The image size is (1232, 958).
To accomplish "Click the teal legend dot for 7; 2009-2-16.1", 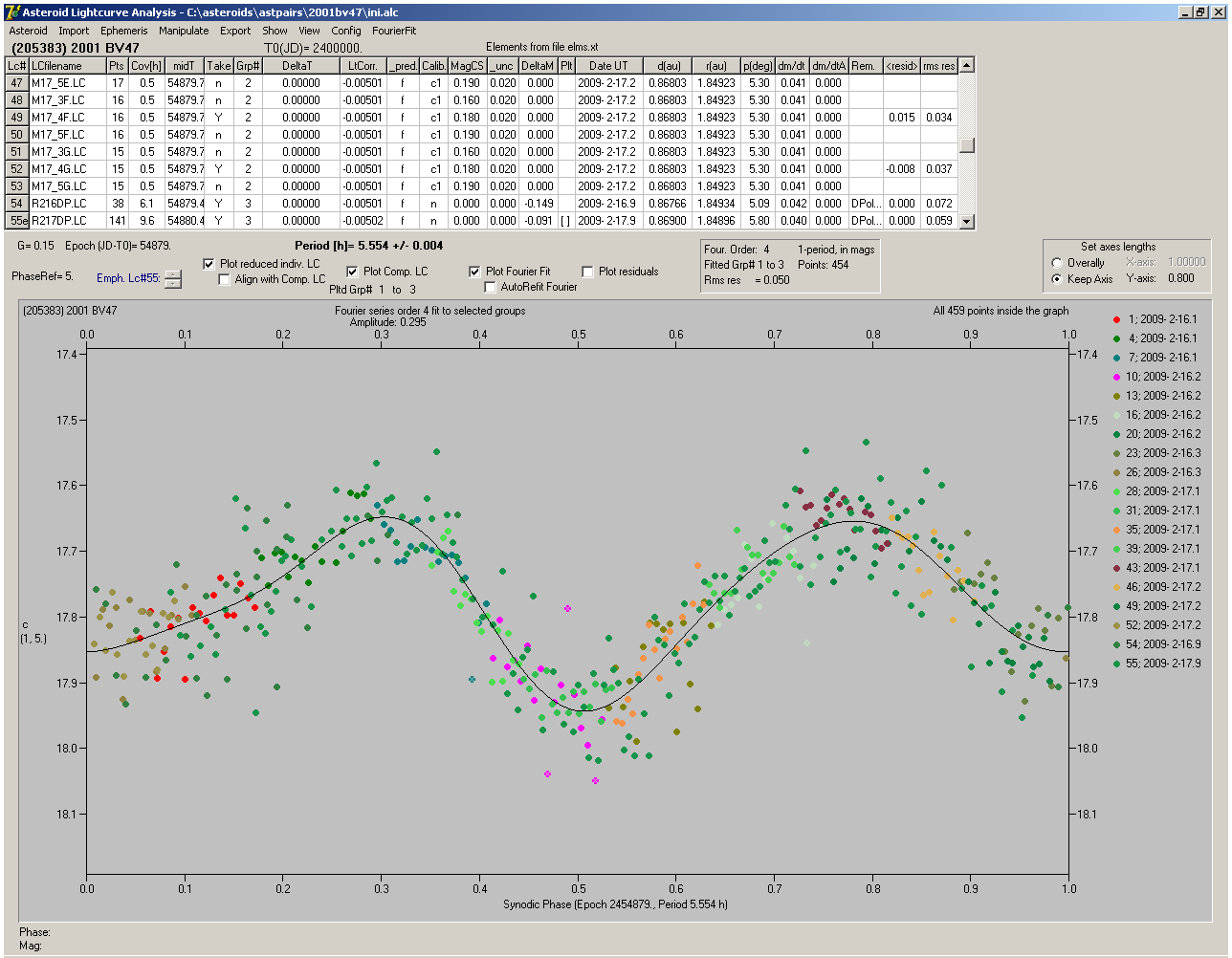I will coord(1116,358).
